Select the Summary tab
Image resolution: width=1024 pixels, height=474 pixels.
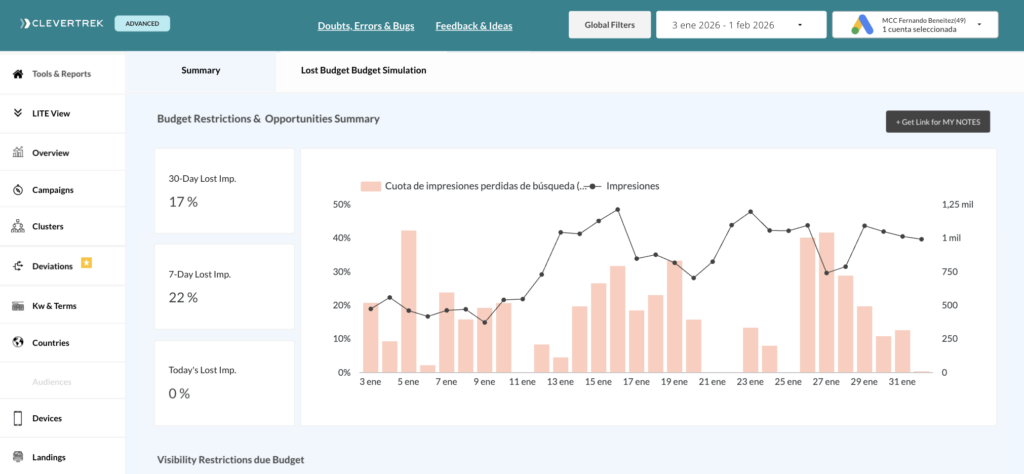click(200, 71)
